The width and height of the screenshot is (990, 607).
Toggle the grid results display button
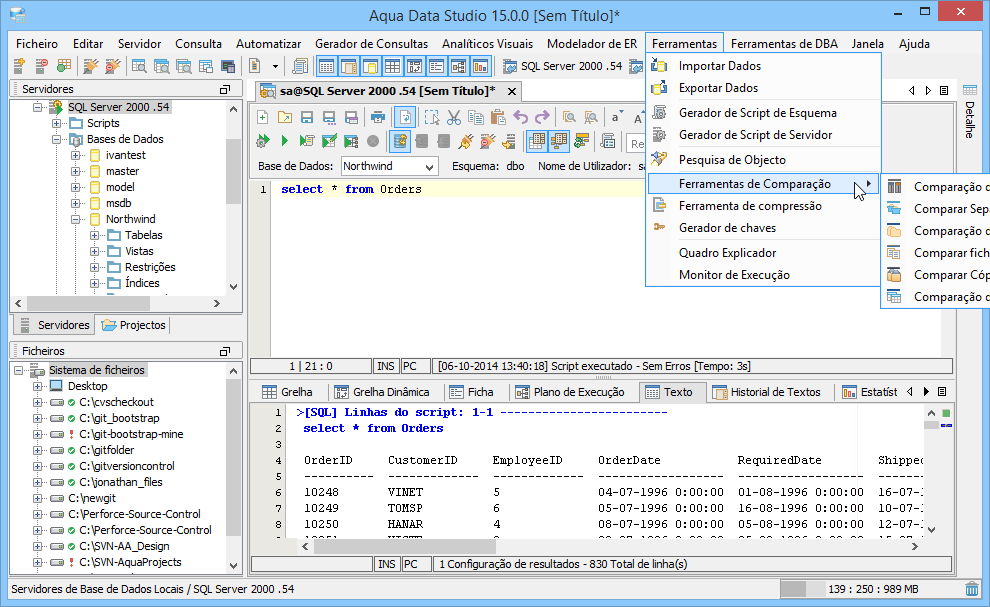point(537,141)
